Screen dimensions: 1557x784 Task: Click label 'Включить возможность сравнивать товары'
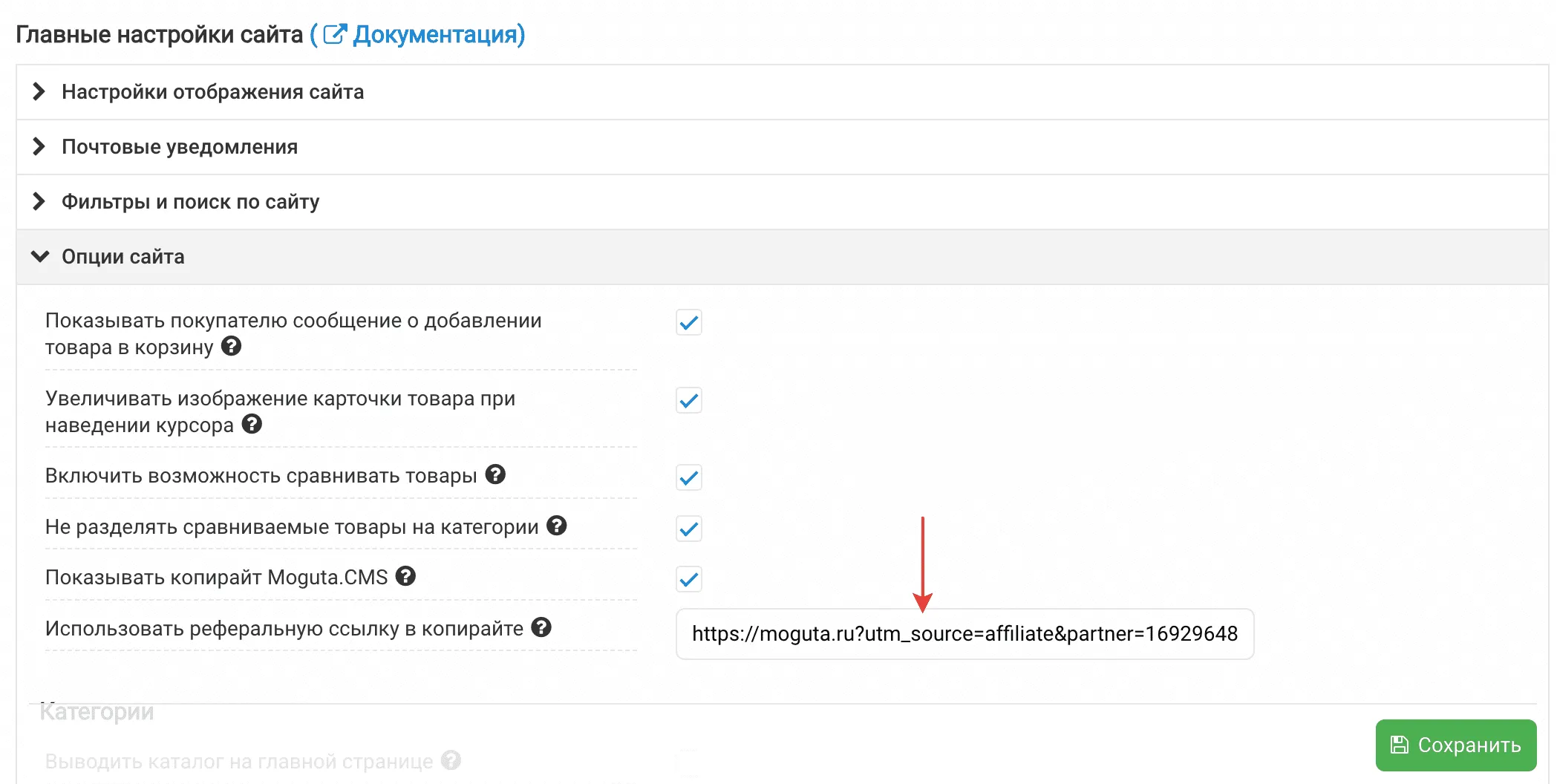pyautogui.click(x=261, y=476)
